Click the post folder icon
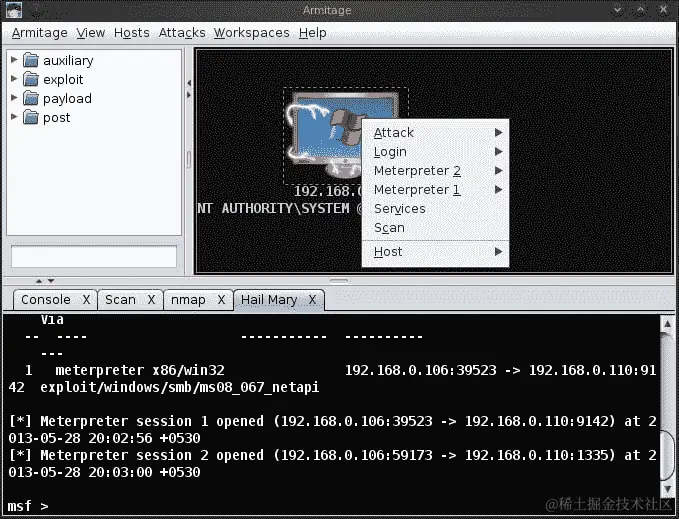679x519 pixels. pos(31,117)
